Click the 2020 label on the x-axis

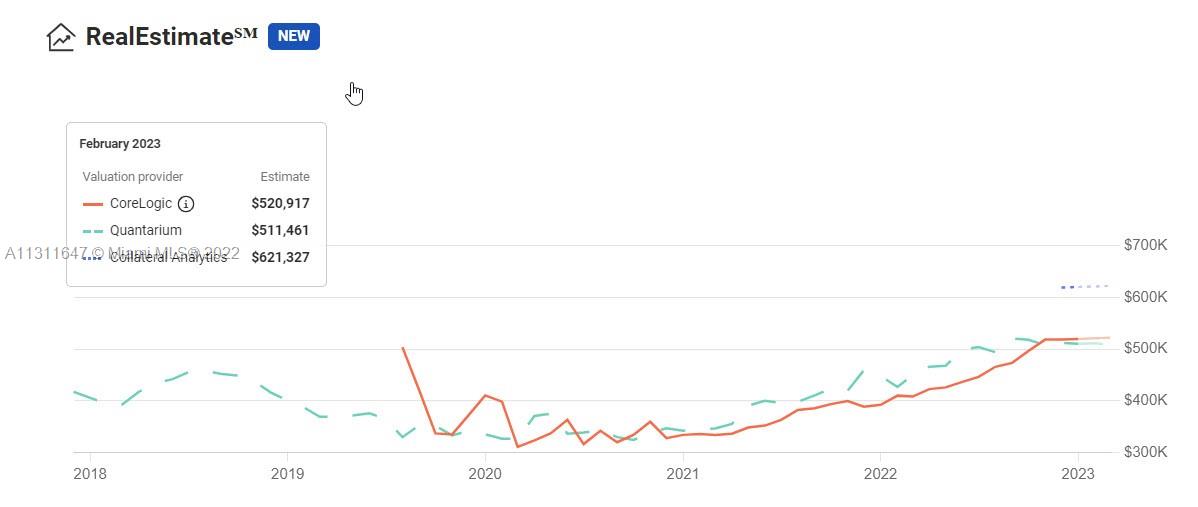tap(485, 473)
